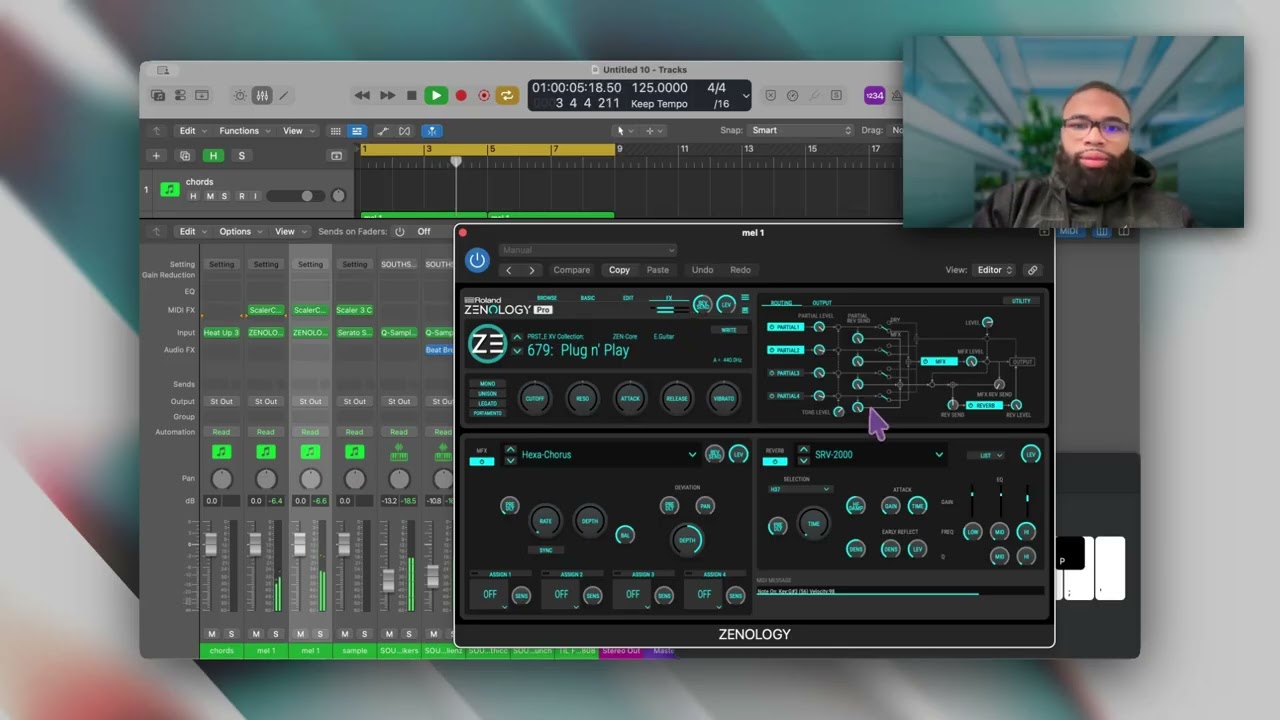
Task: Open the Smart Controls dial icon
Action: coord(239,95)
